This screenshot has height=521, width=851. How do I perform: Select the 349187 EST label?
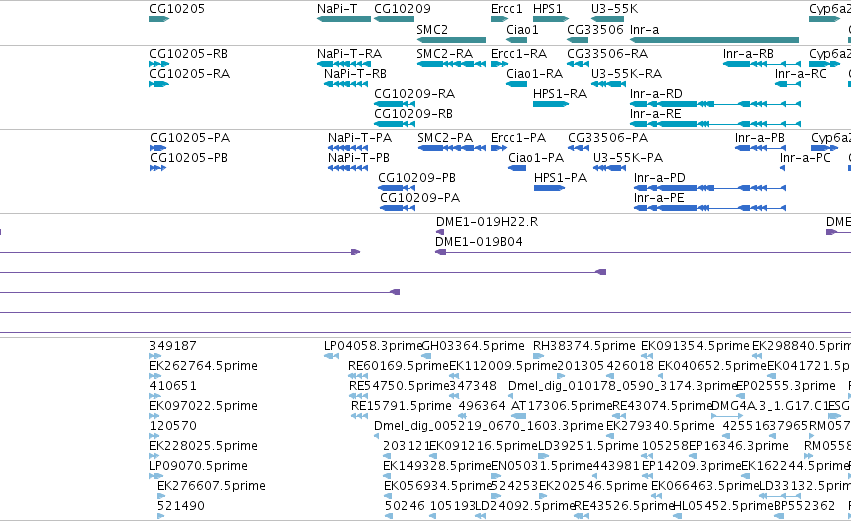(173, 346)
